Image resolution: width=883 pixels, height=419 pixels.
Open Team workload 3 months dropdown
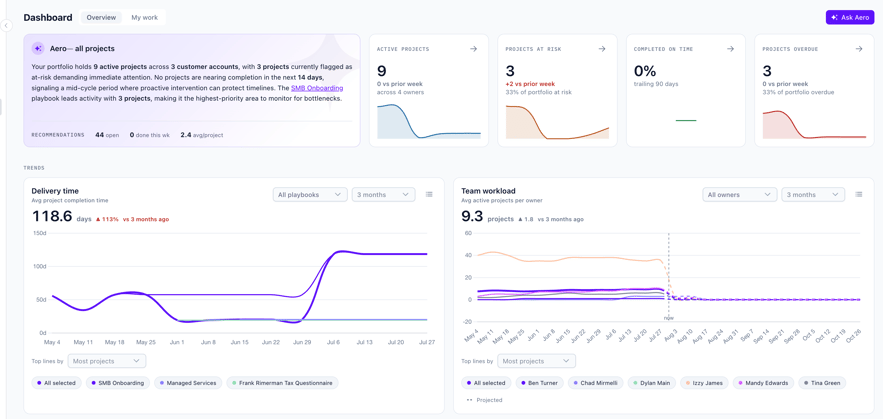click(x=813, y=194)
